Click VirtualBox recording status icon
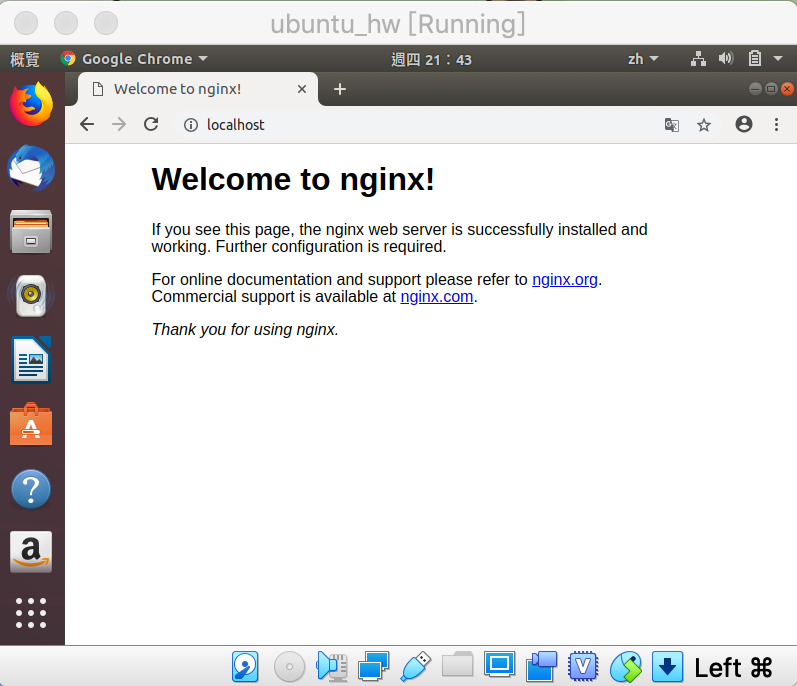This screenshot has height=686, width=797. (541, 666)
